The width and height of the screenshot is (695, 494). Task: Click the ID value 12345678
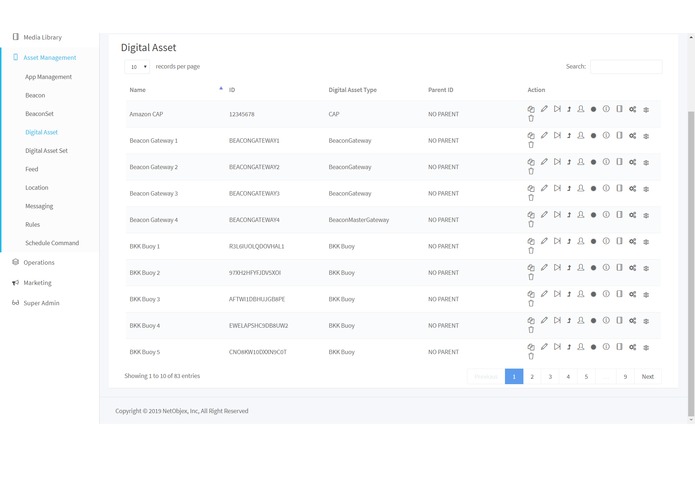[x=242, y=114]
